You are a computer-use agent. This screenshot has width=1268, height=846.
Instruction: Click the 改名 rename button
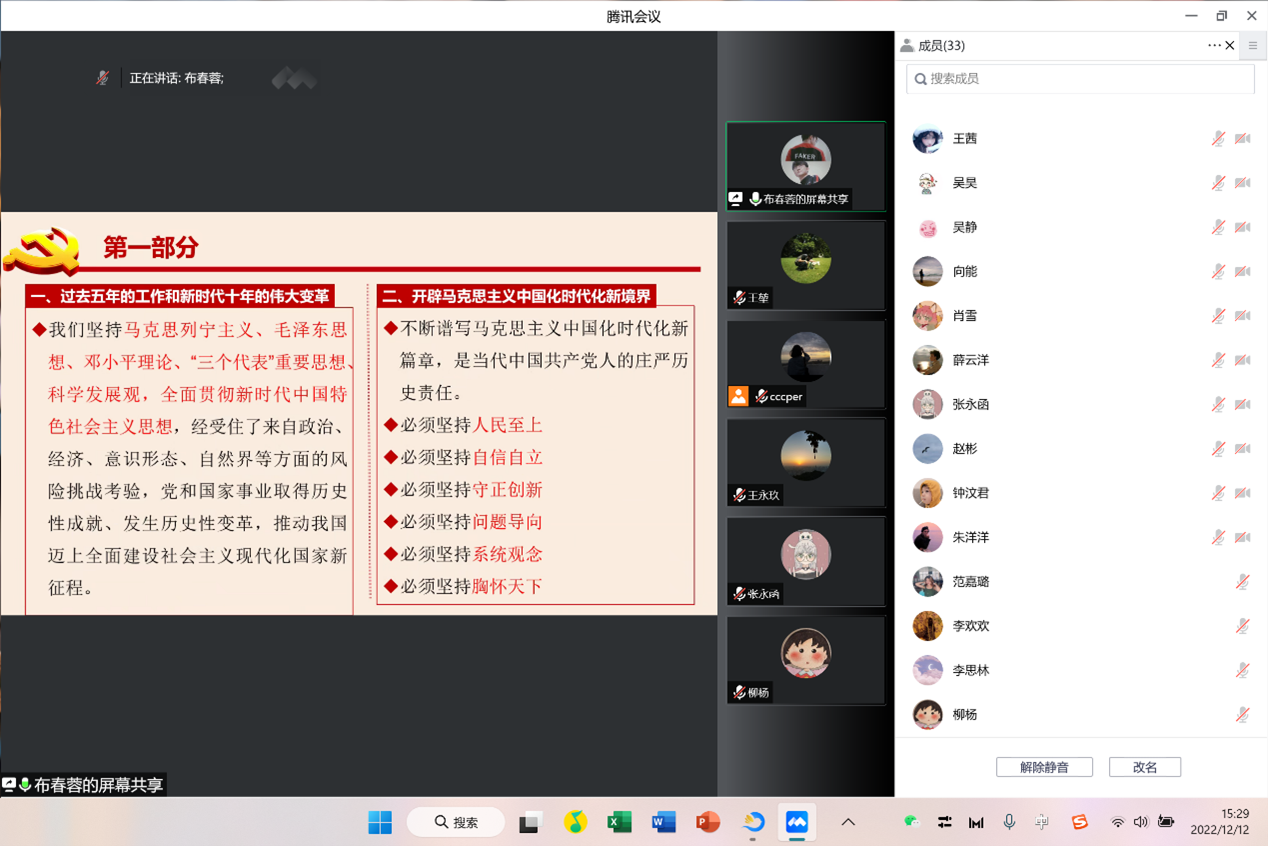point(1145,767)
